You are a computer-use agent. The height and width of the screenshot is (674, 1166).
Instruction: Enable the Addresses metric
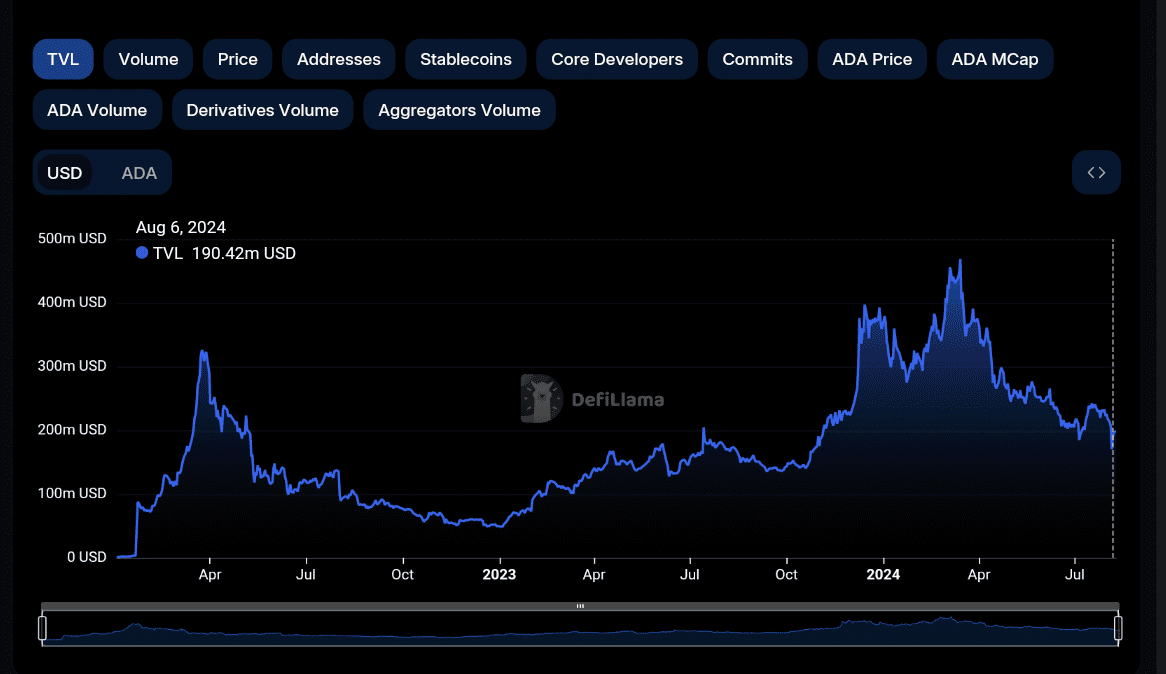(x=339, y=59)
